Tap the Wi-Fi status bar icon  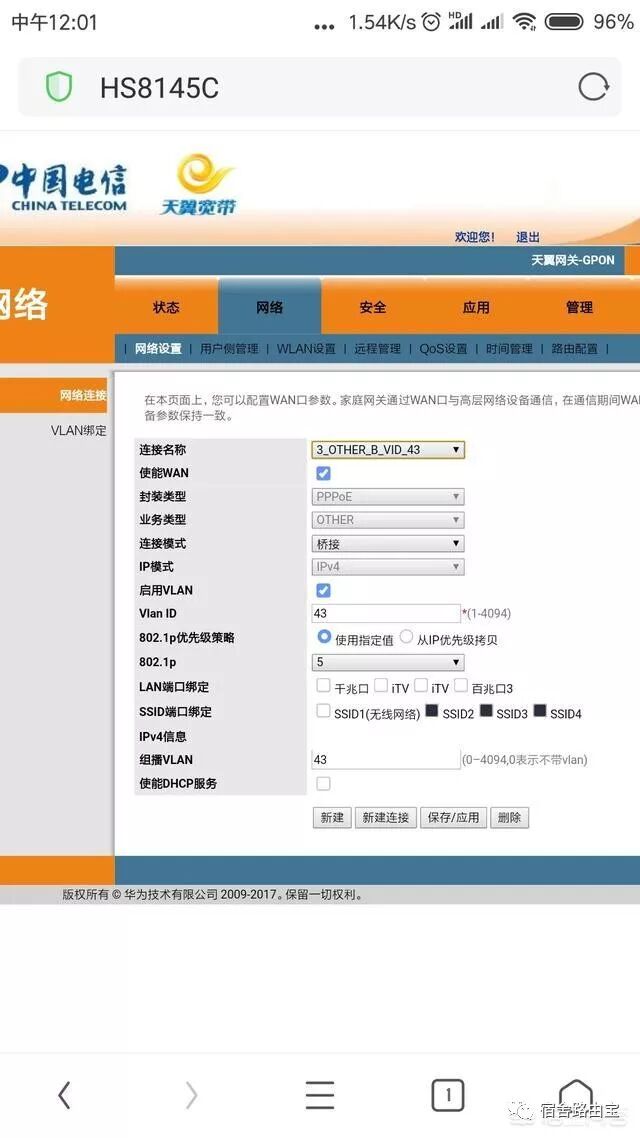524,22
